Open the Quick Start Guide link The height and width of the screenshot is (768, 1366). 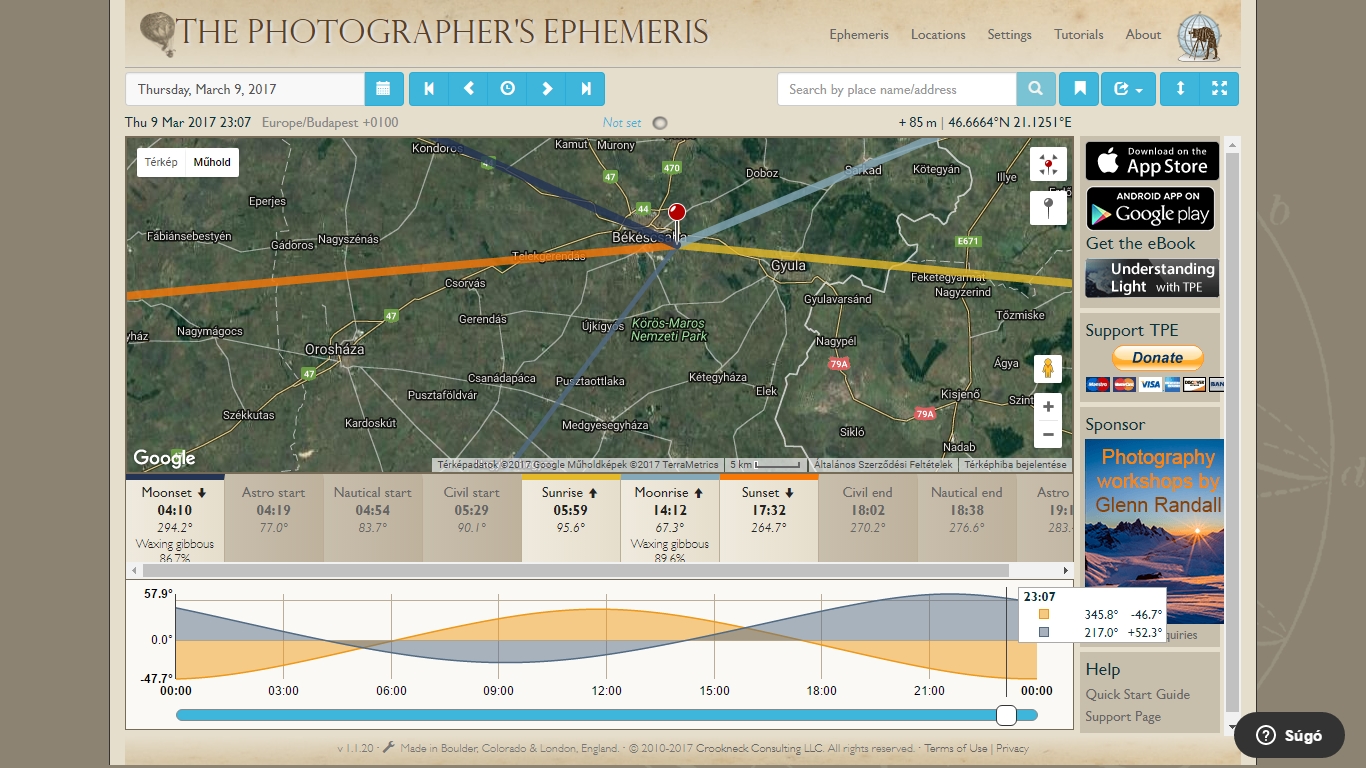pyautogui.click(x=1138, y=694)
